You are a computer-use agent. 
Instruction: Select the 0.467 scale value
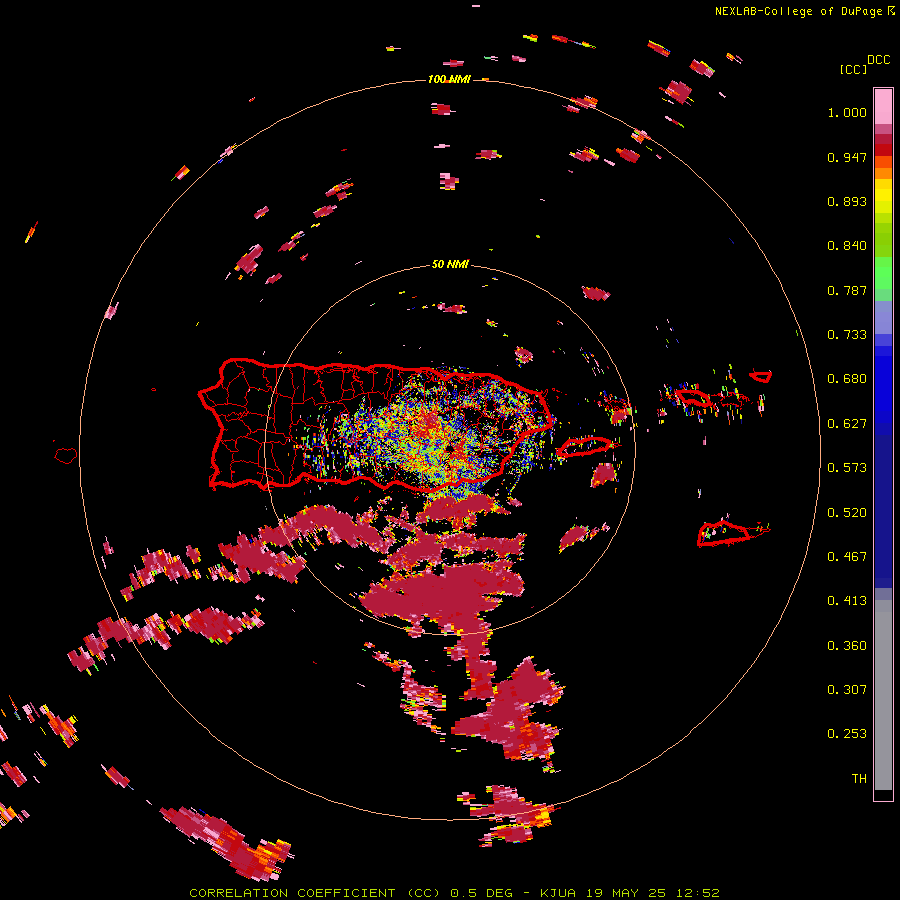pos(847,557)
